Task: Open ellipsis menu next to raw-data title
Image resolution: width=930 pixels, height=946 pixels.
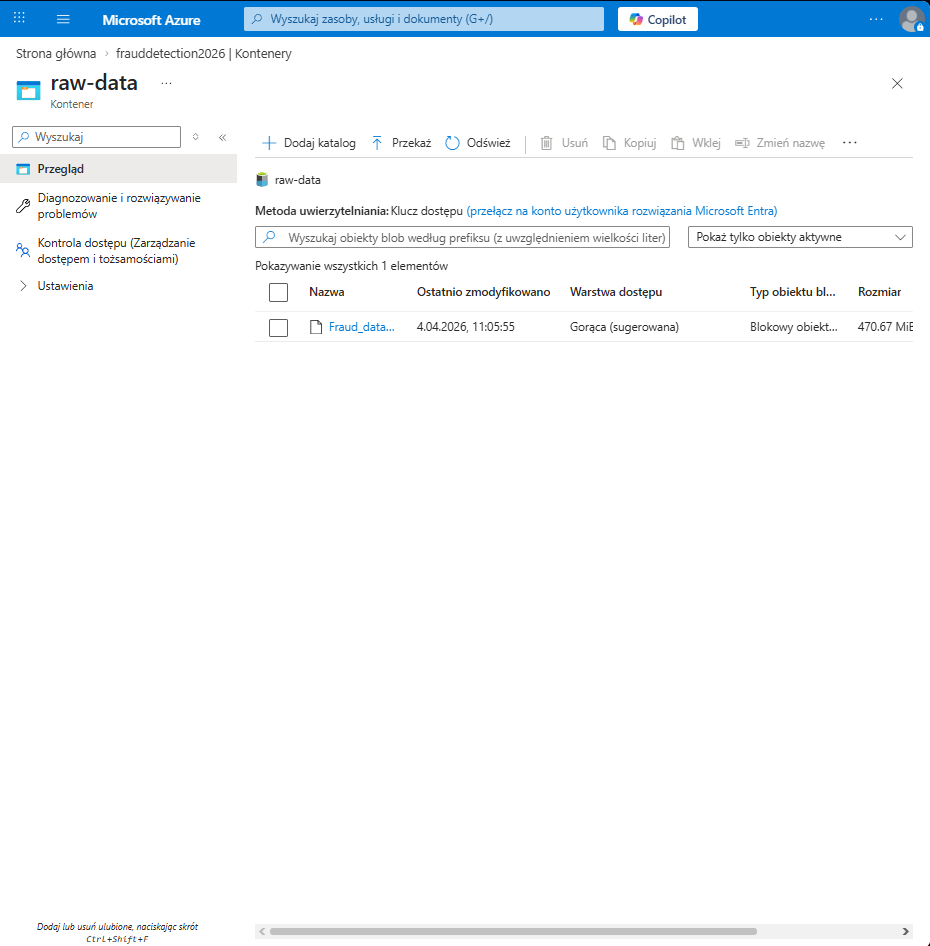Action: point(167,83)
